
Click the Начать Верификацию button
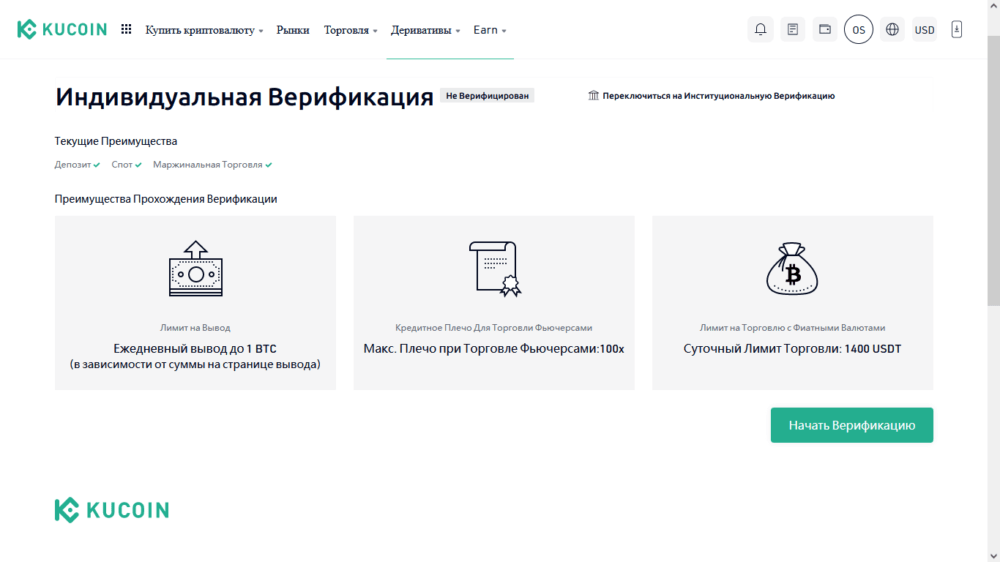(x=851, y=425)
